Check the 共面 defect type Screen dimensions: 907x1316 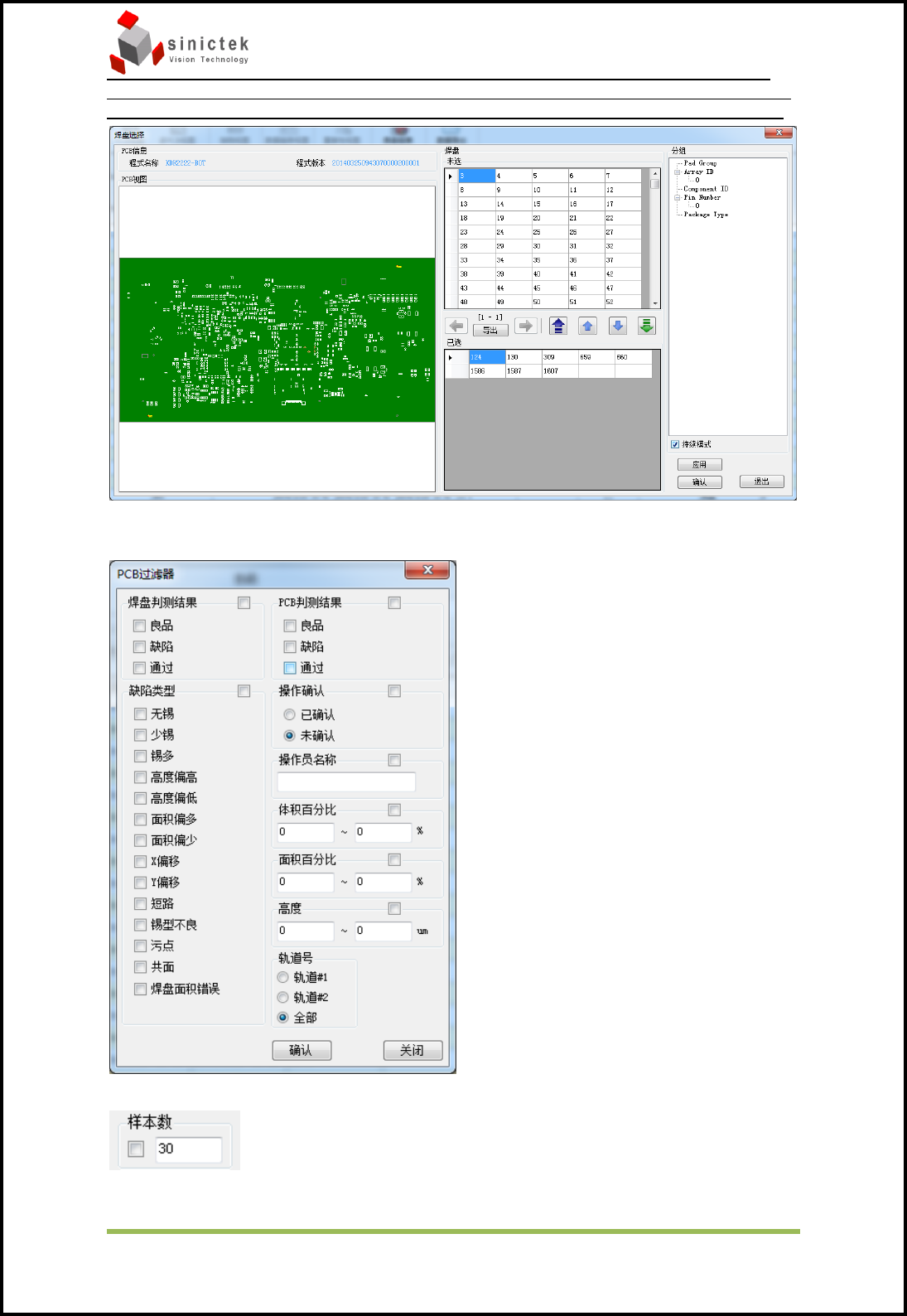click(x=140, y=967)
